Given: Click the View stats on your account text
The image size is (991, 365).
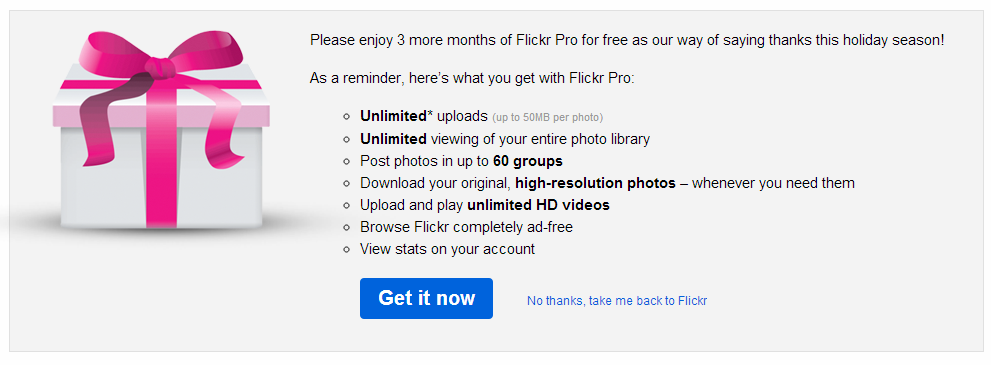Looking at the screenshot, I should pyautogui.click(x=447, y=249).
